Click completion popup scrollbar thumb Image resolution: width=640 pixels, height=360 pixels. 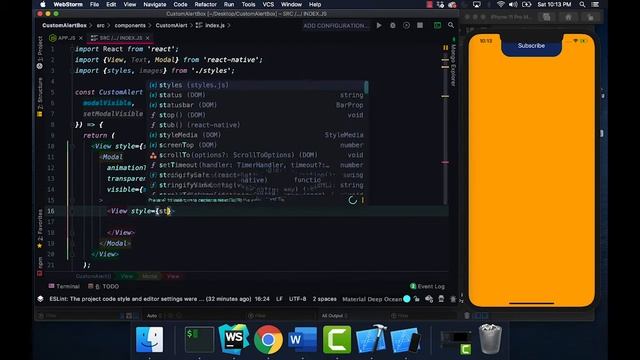click(x=366, y=87)
